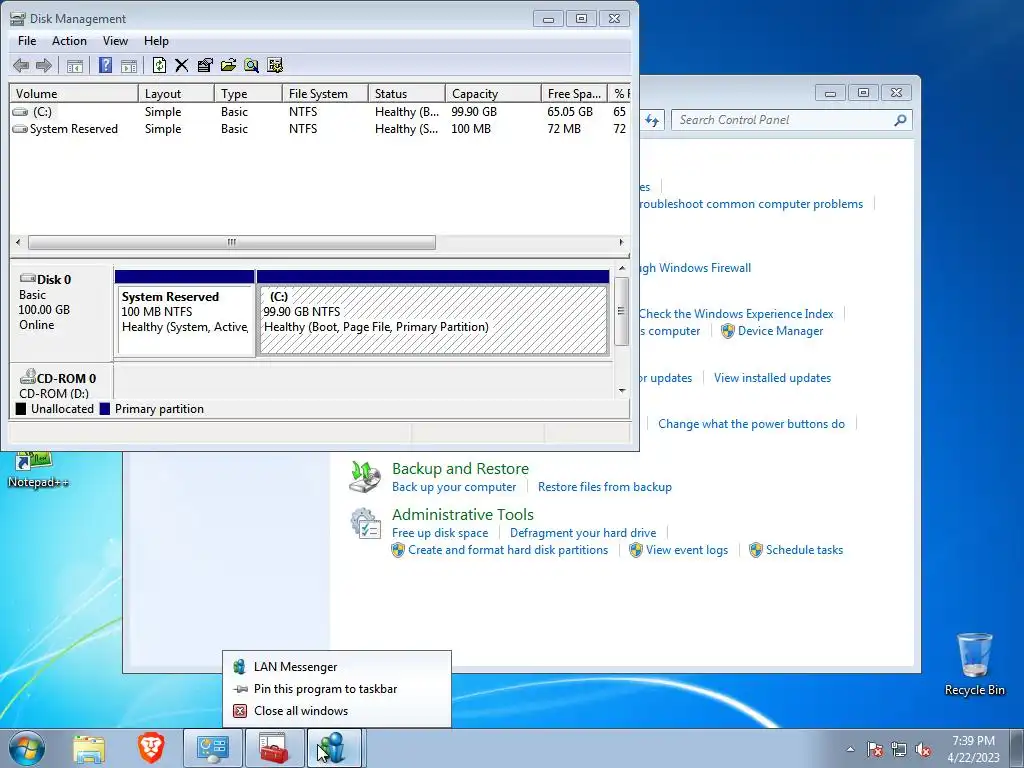Sort by Volume column header
Screen dimensions: 1024x768
pos(74,93)
